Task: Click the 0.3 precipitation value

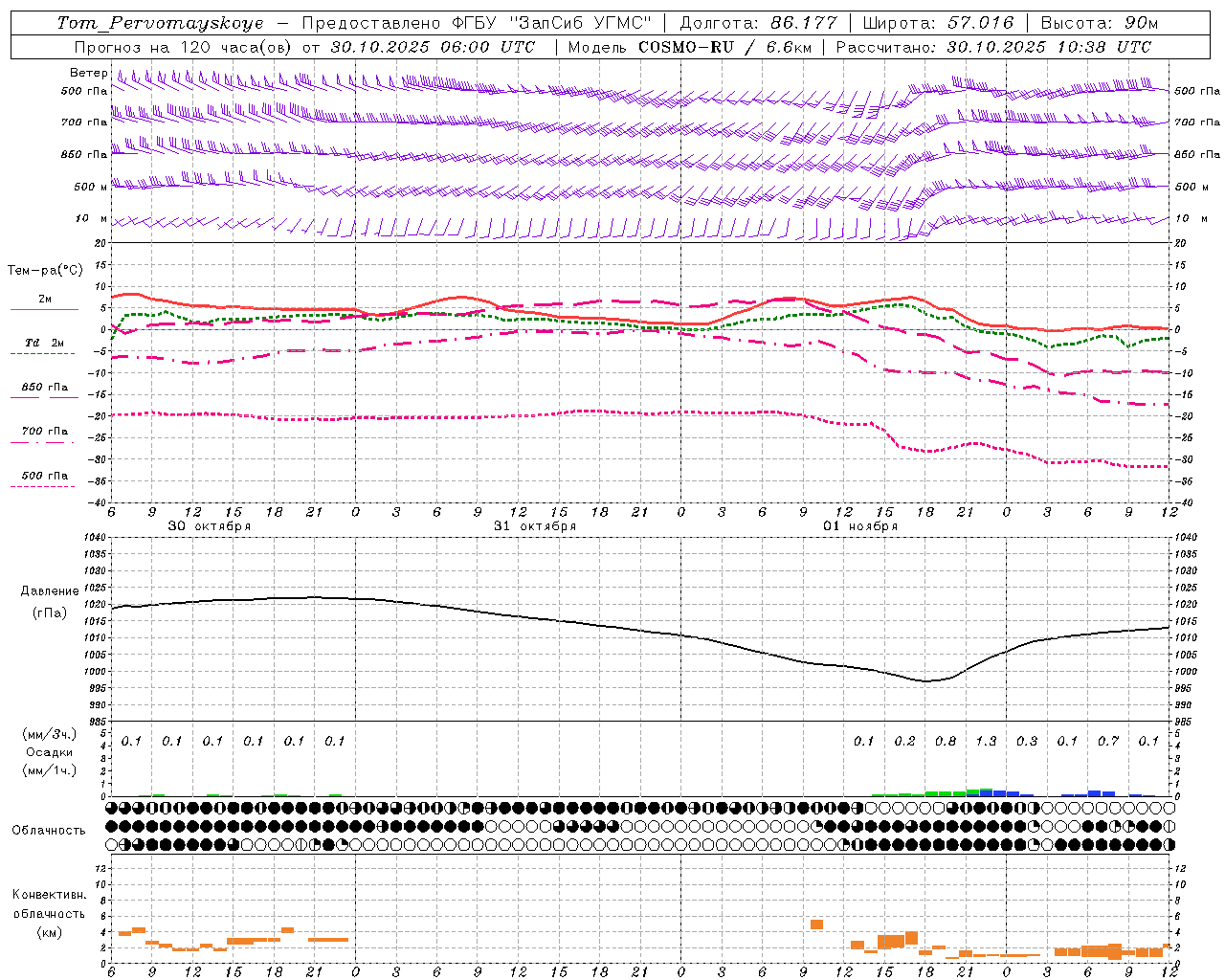Action: click(1027, 742)
